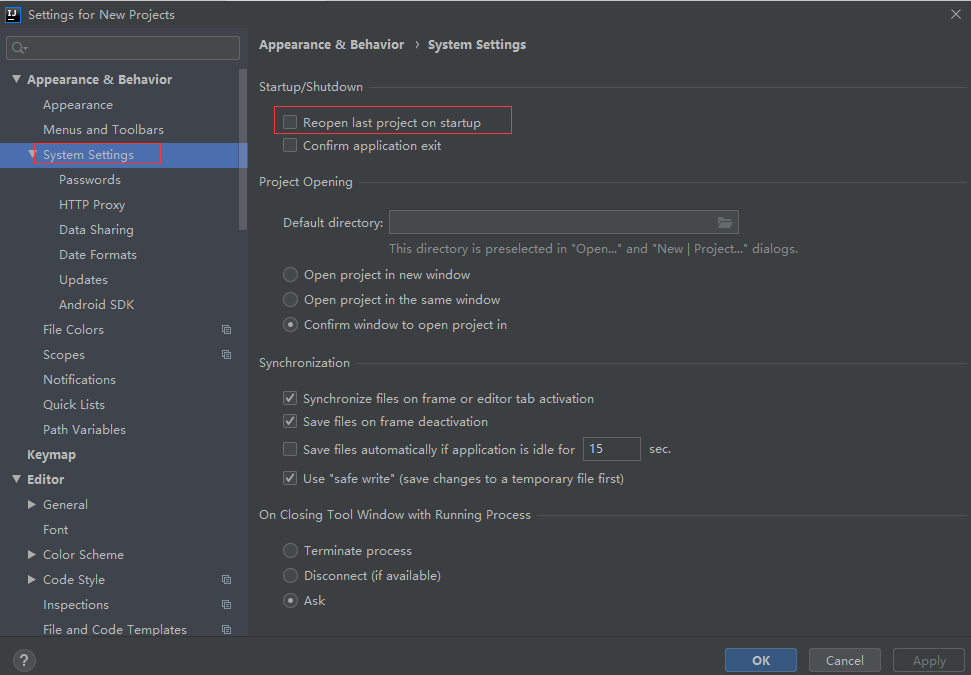Confirm settings with the OK button
This screenshot has height=675, width=971.
(x=760, y=660)
